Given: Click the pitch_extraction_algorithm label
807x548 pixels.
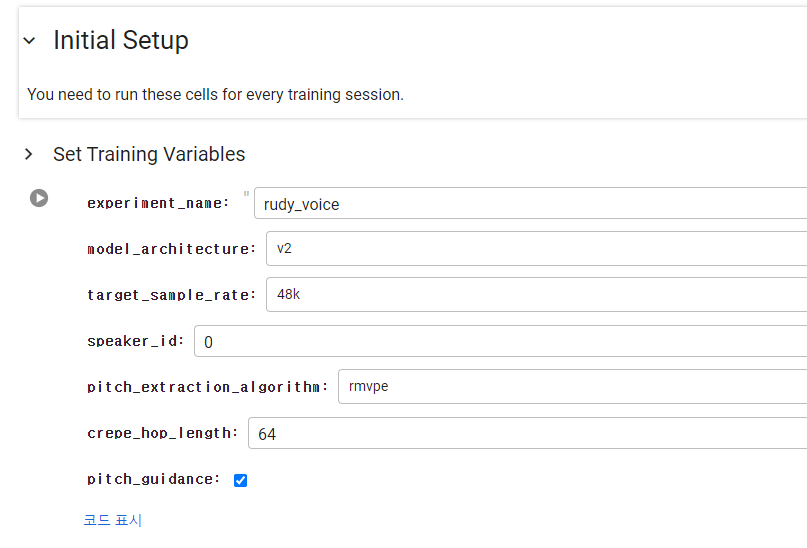Looking at the screenshot, I should coord(207,387).
